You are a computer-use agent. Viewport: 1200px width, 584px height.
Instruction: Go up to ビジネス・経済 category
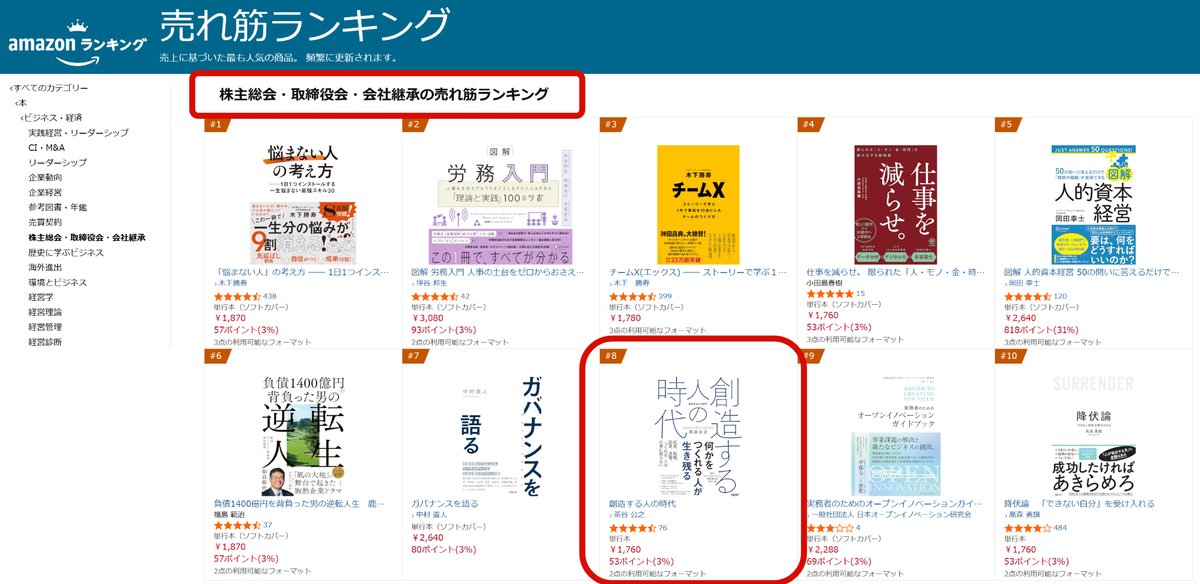[52, 118]
